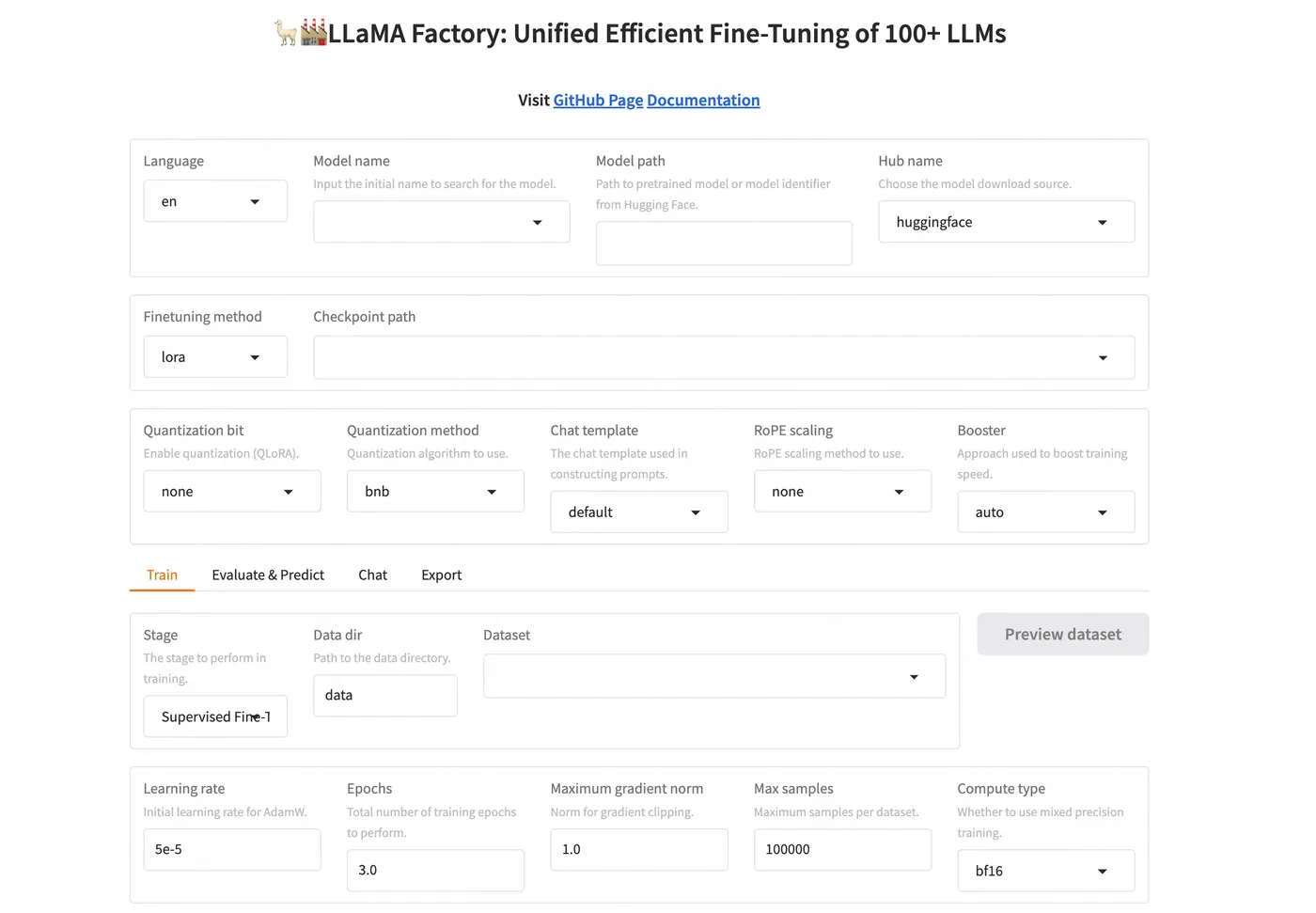Open the Booster dropdown
This screenshot has height=913, width=1316.
pyautogui.click(x=1045, y=512)
